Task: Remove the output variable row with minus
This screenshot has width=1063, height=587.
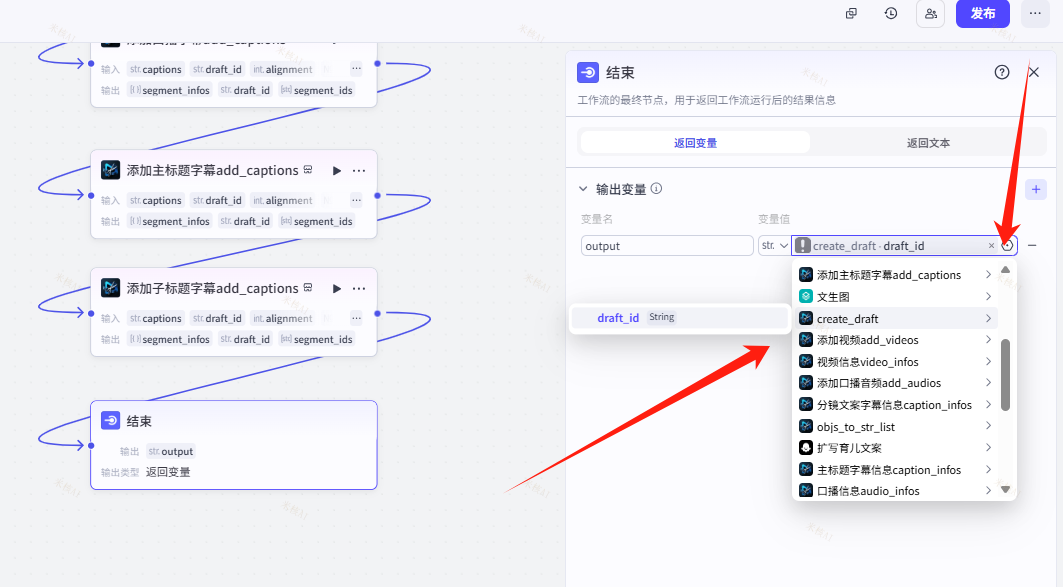Action: (1032, 245)
